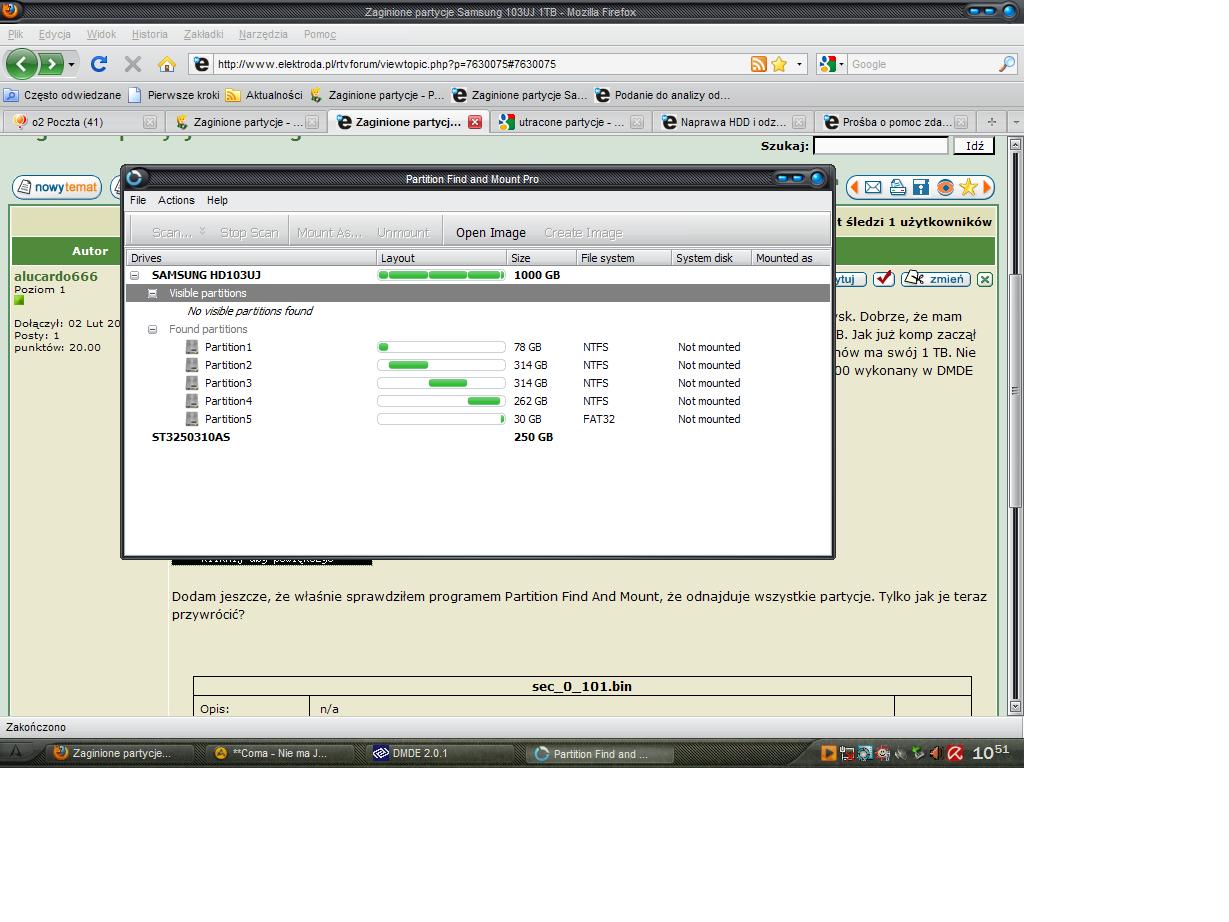Screen dimensions: 1229x922
Task: Open the Historia menu in Firefox
Action: pos(150,34)
